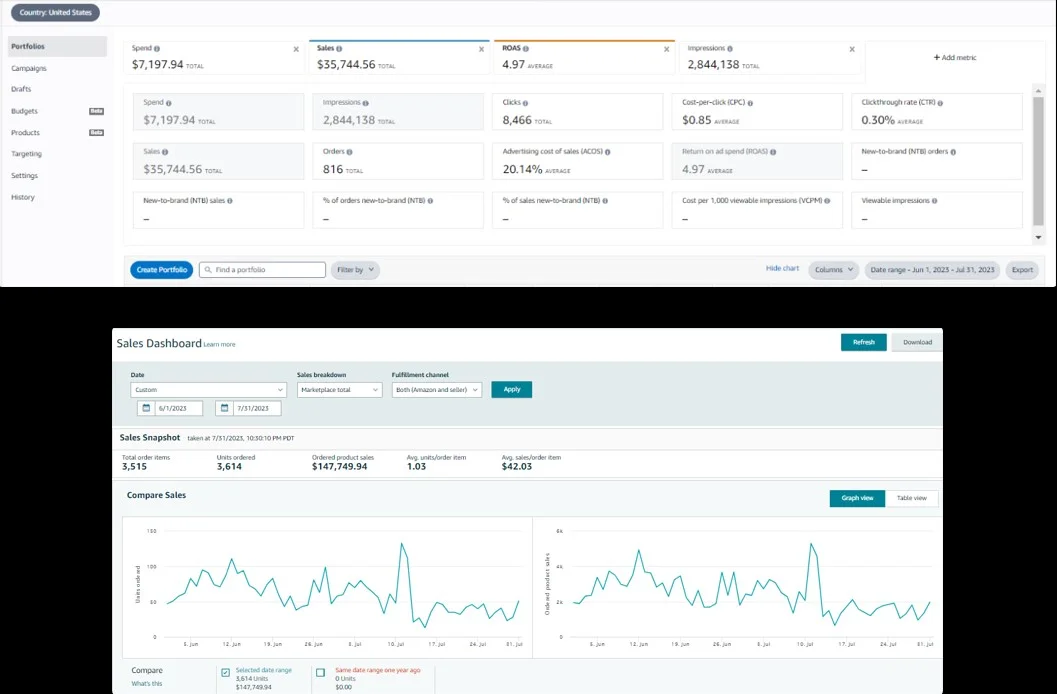The image size is (1057, 694).
Task: Open Campaigns in the sidebar
Action: click(29, 68)
